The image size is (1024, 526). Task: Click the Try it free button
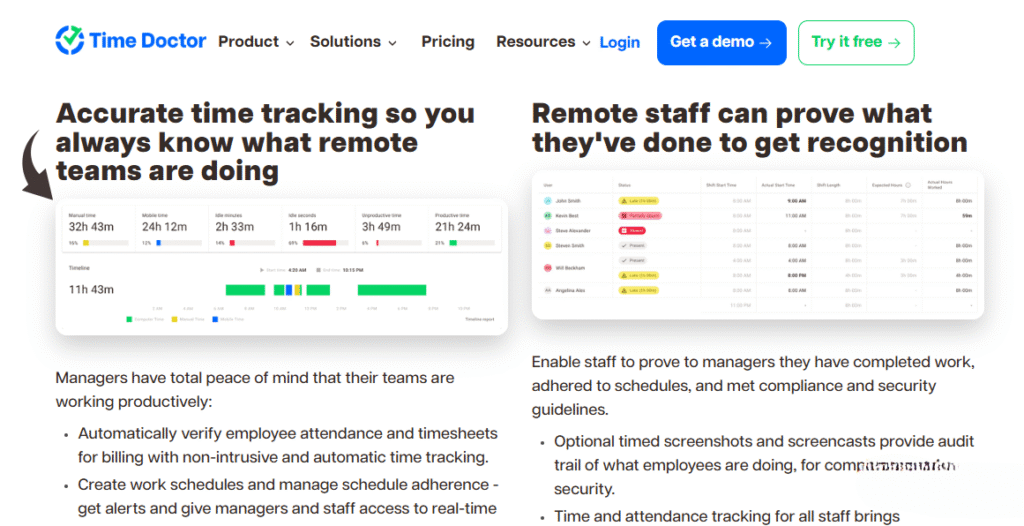tap(855, 42)
